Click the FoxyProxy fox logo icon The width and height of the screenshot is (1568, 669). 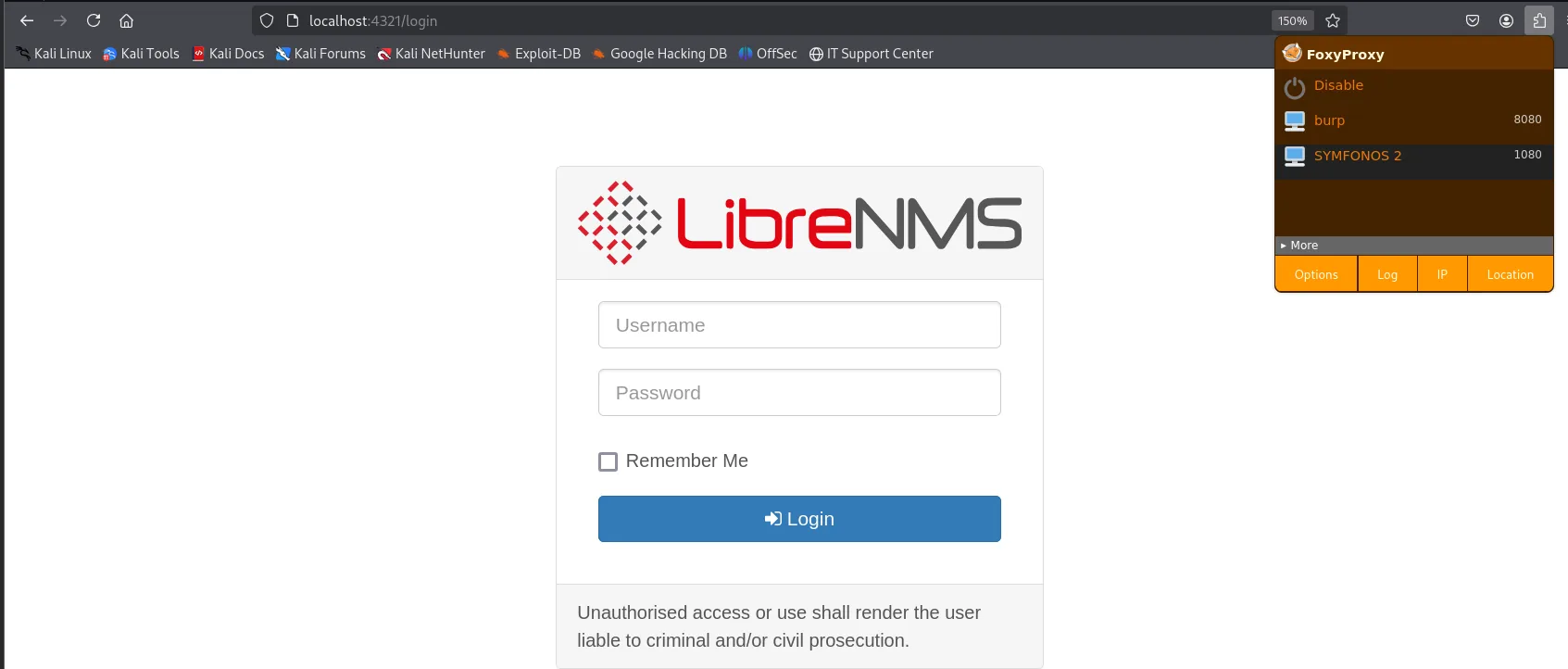1292,53
